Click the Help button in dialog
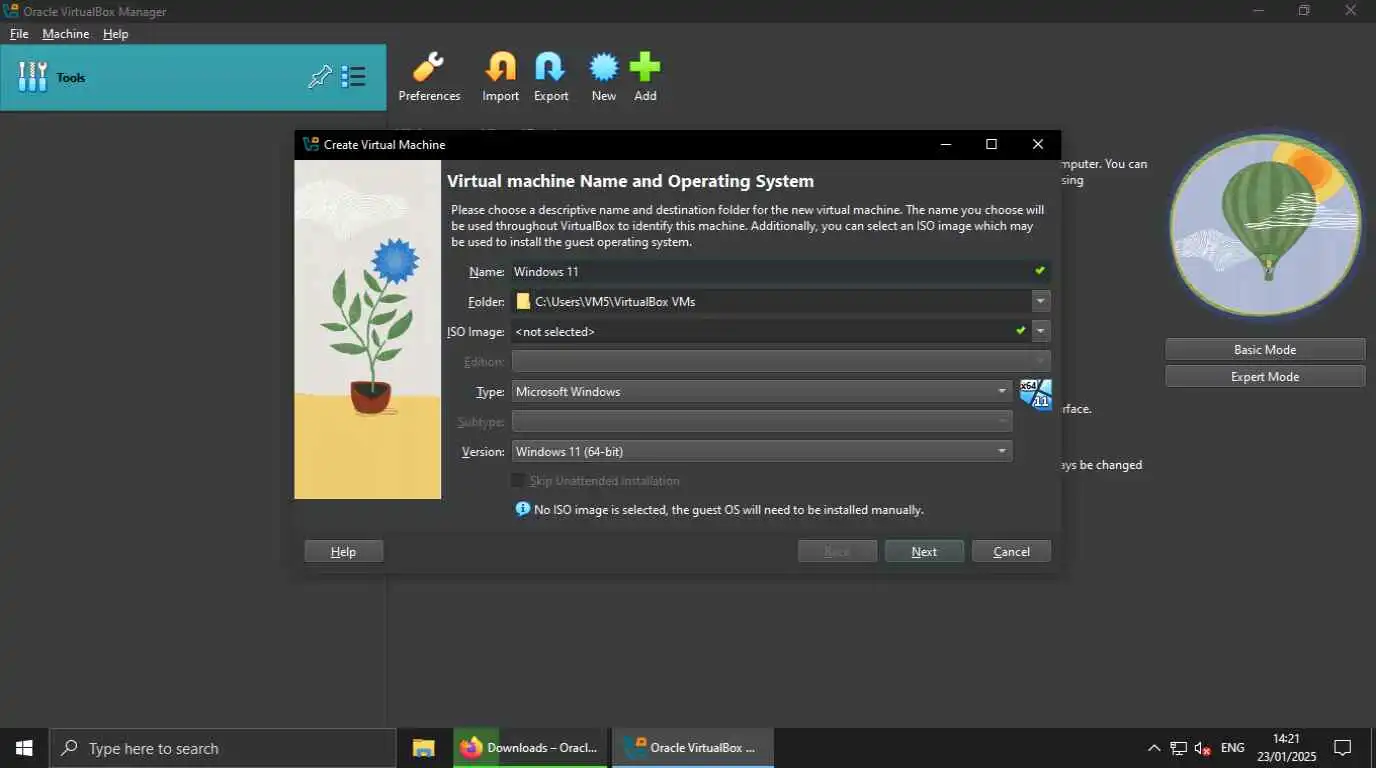1376x768 pixels. tap(343, 551)
